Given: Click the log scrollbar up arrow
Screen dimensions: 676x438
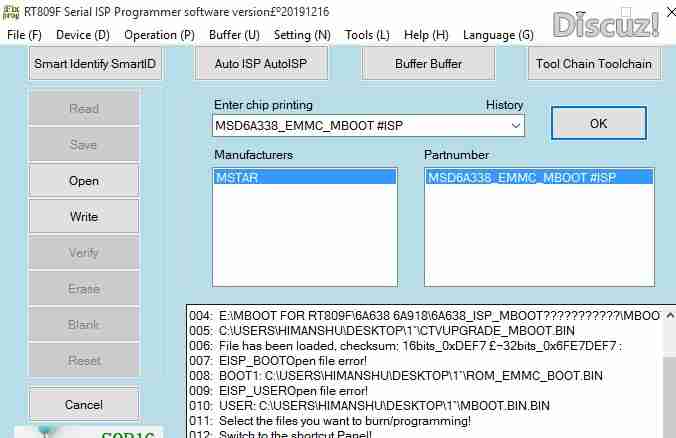Looking at the screenshot, I should click(x=670, y=316).
